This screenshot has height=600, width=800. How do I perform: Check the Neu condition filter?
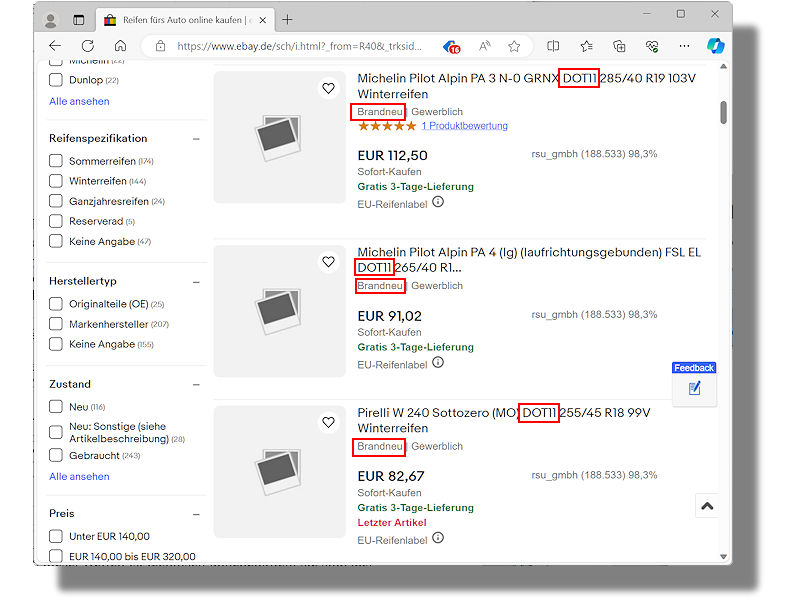[56, 407]
